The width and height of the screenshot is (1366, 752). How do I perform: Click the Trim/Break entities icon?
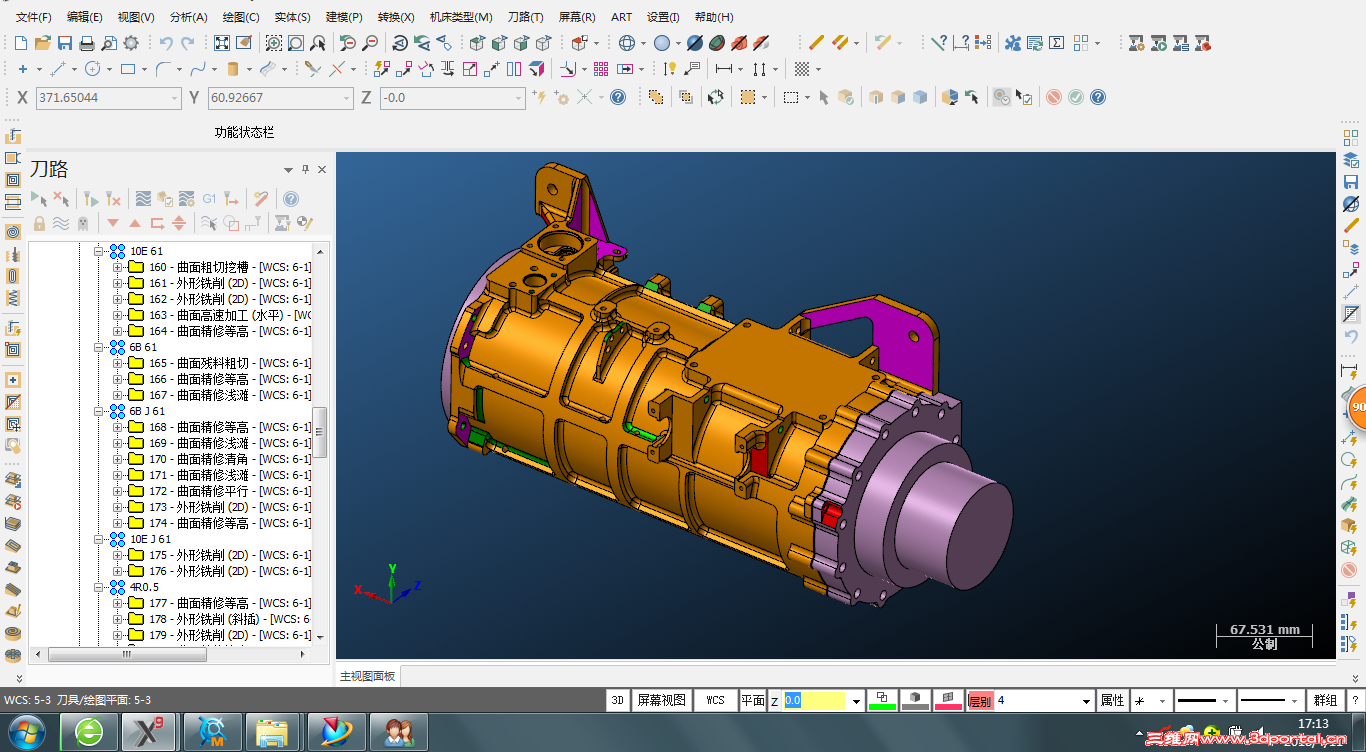314,69
